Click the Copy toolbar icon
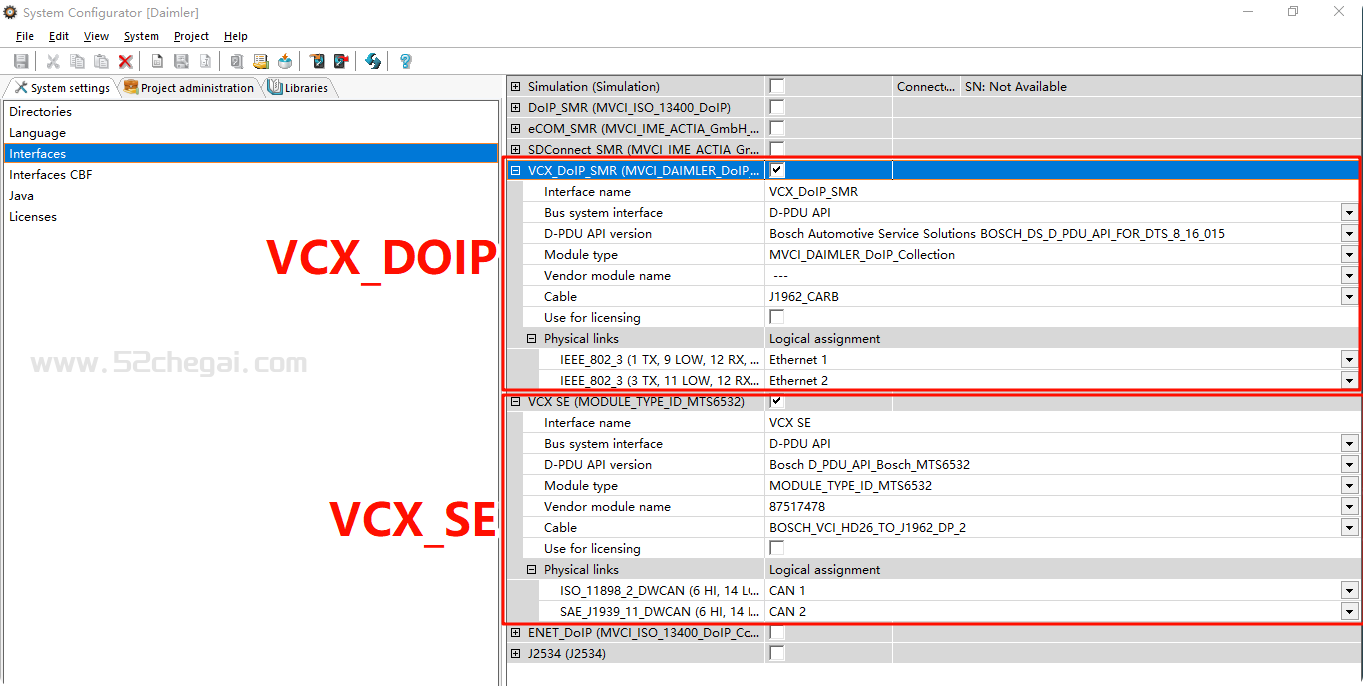 pyautogui.click(x=77, y=62)
